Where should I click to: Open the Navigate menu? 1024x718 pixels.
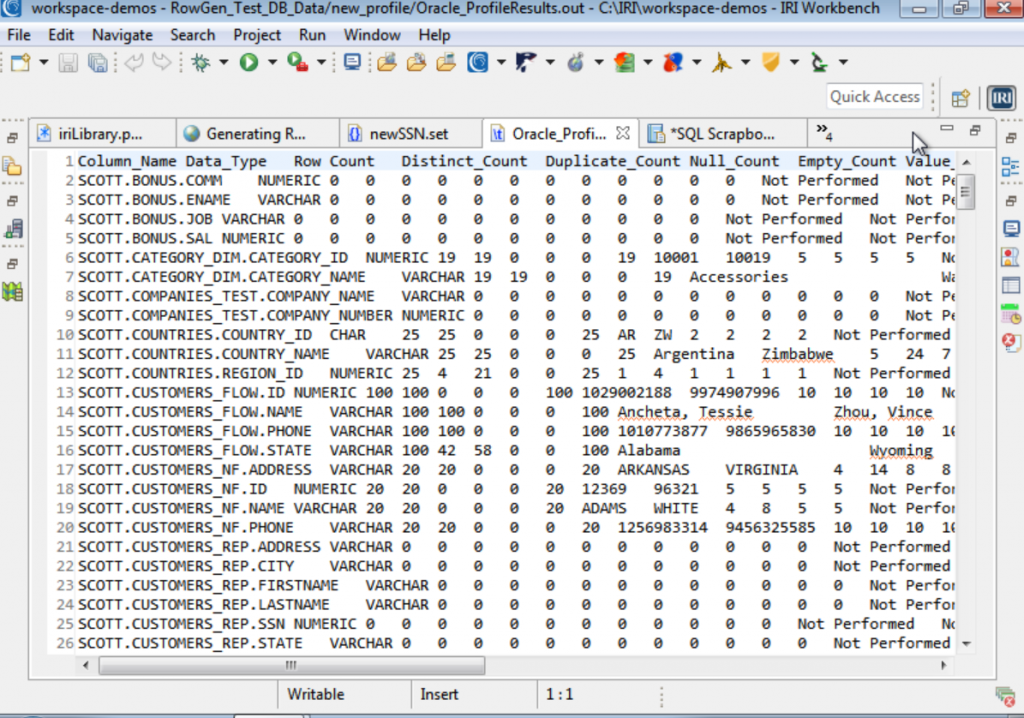(122, 35)
